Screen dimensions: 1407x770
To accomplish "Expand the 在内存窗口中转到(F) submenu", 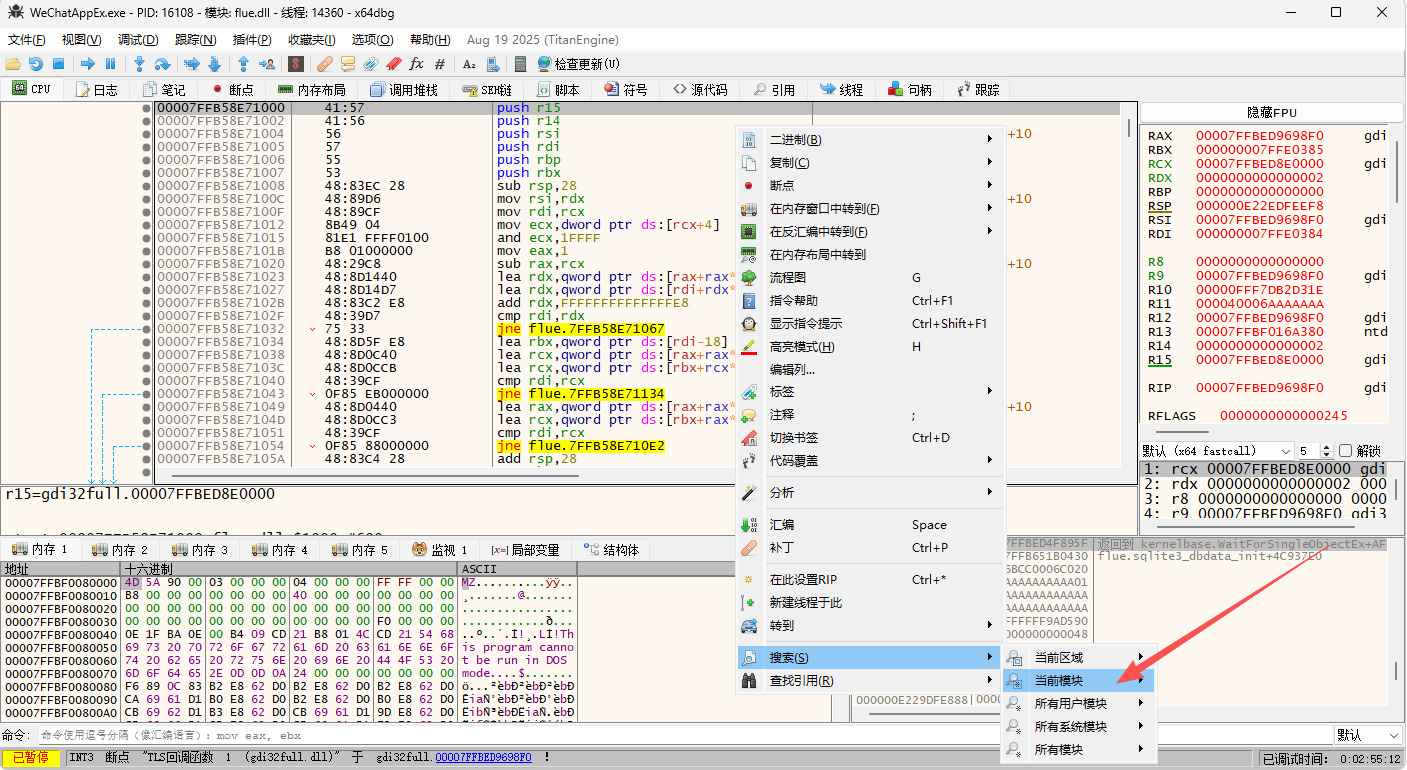I will pyautogui.click(x=869, y=209).
